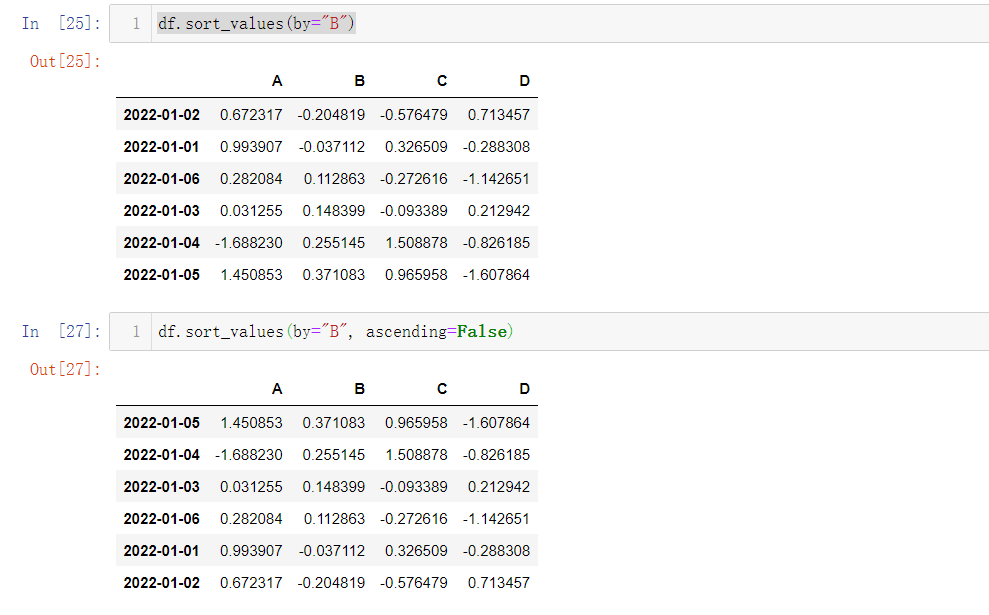Click the code cell input In [25]
This screenshot has width=989, height=615.
(x=549, y=23)
